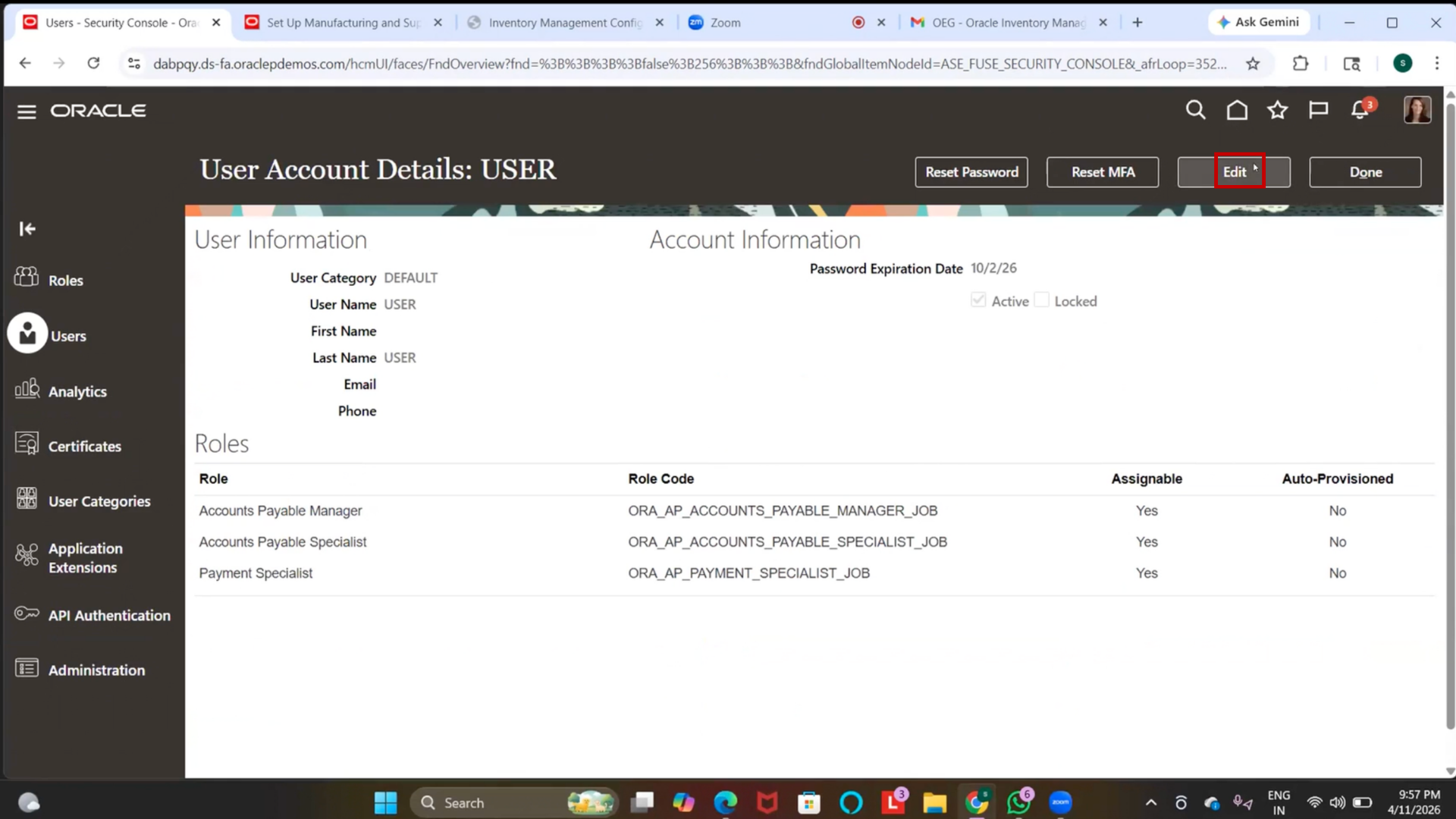1456x819 pixels.
Task: Click the browser address bar URL
Action: pyautogui.click(x=689, y=64)
